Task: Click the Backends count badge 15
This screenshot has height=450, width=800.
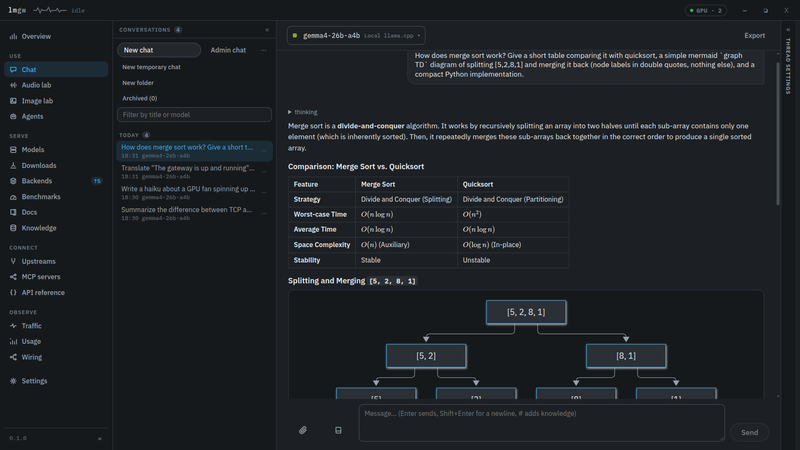Action: [97, 181]
